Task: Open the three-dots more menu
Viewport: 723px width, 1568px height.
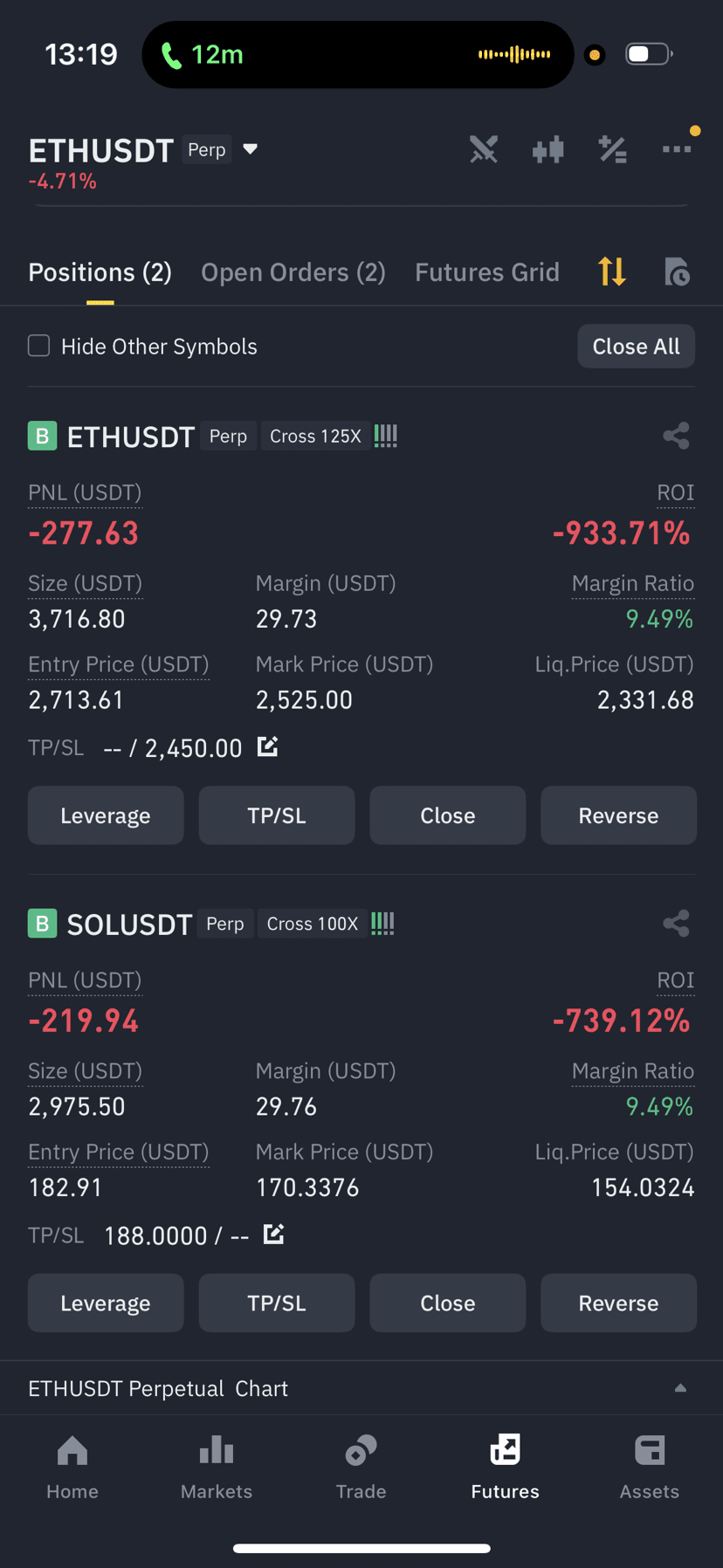Action: click(x=677, y=149)
